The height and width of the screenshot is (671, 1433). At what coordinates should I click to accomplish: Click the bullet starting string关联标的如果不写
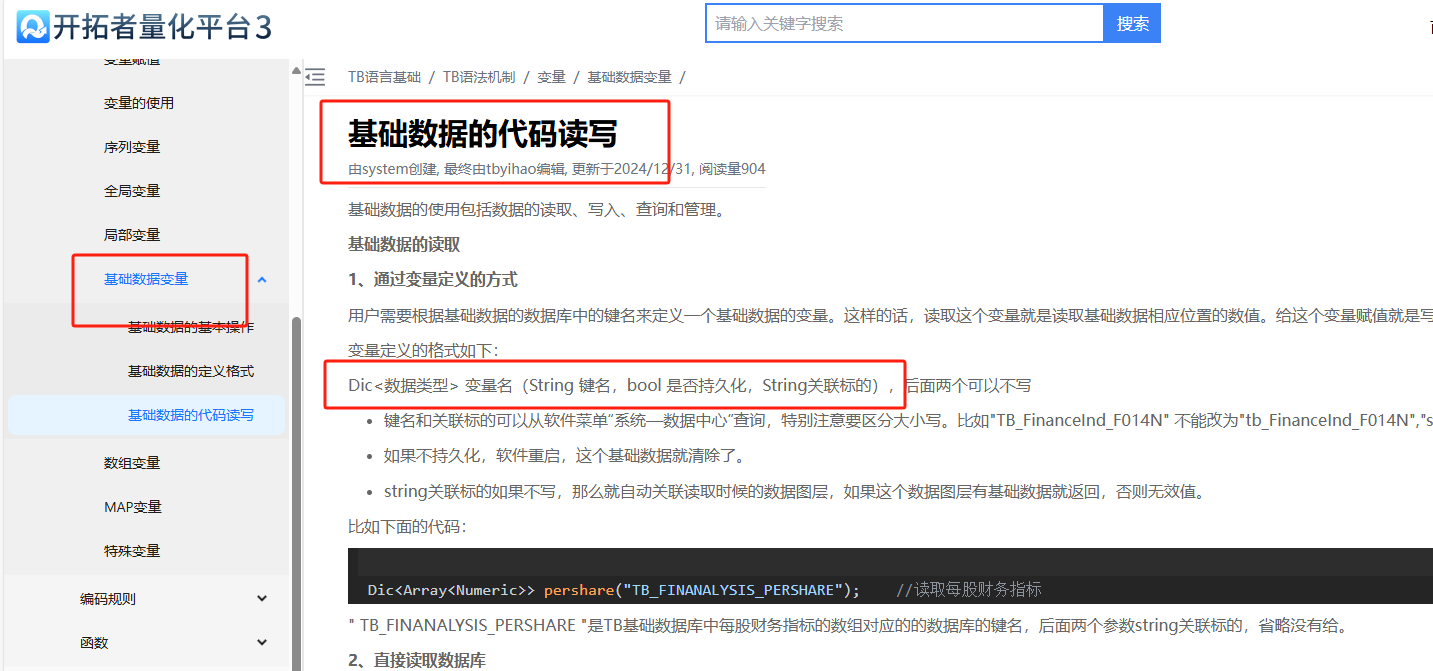point(794,491)
